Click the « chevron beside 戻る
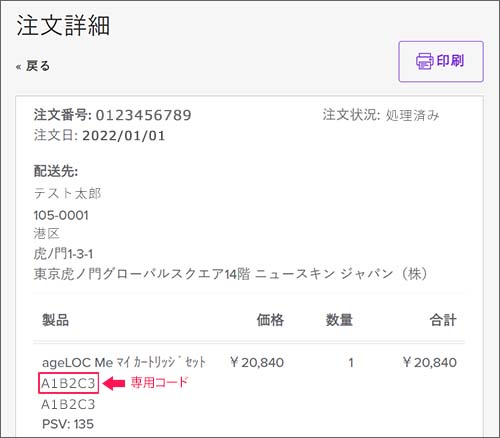 coord(19,67)
